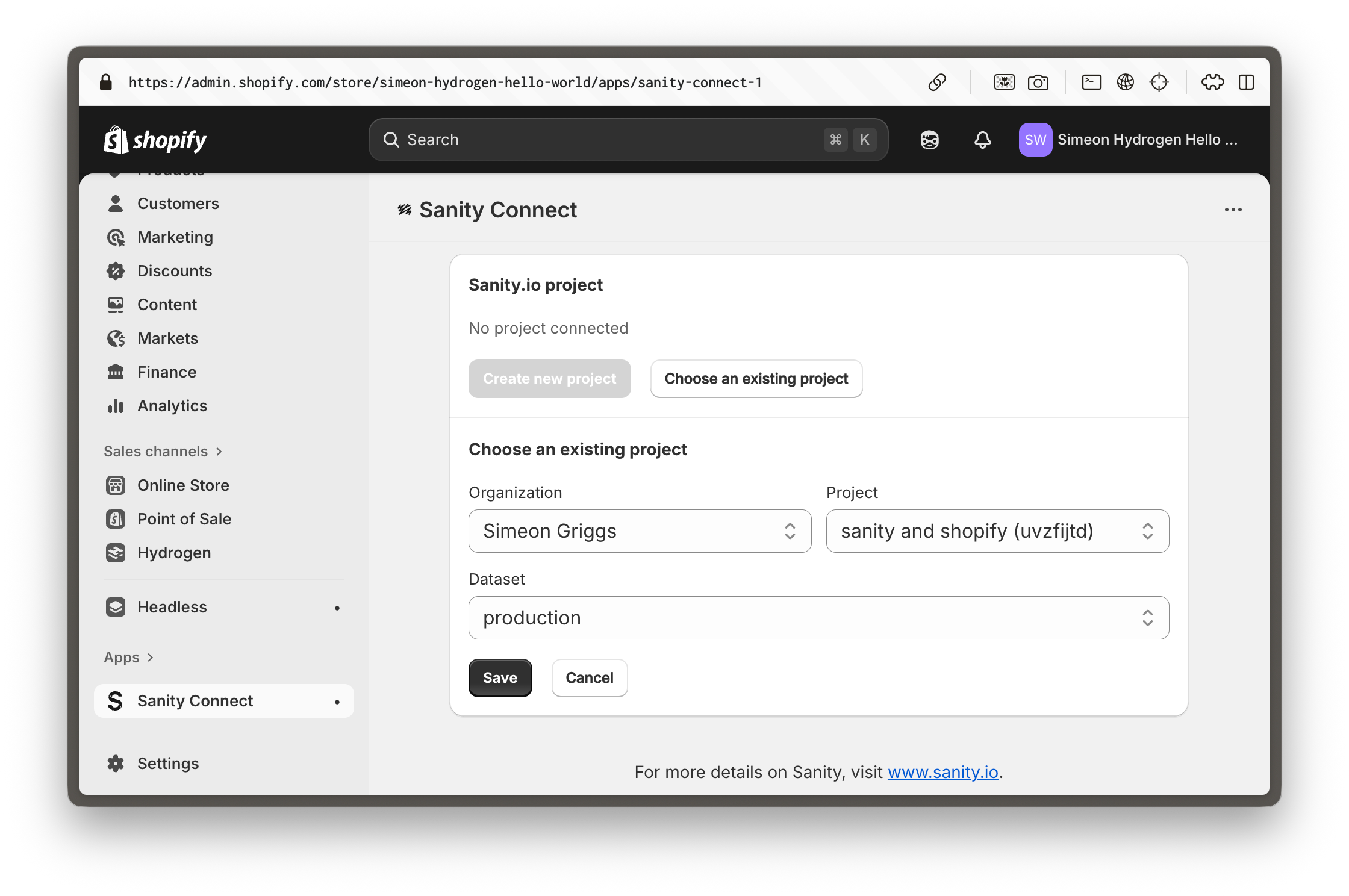The height and width of the screenshot is (896, 1349).
Task: Click the Markets globe icon
Action: coord(116,338)
